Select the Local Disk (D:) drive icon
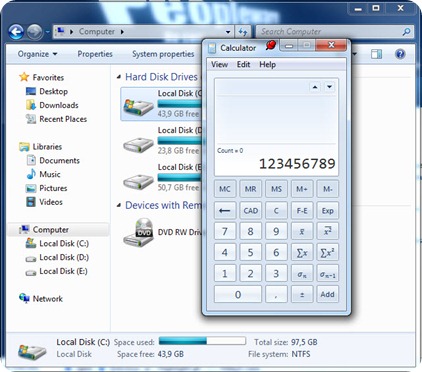 (138, 145)
